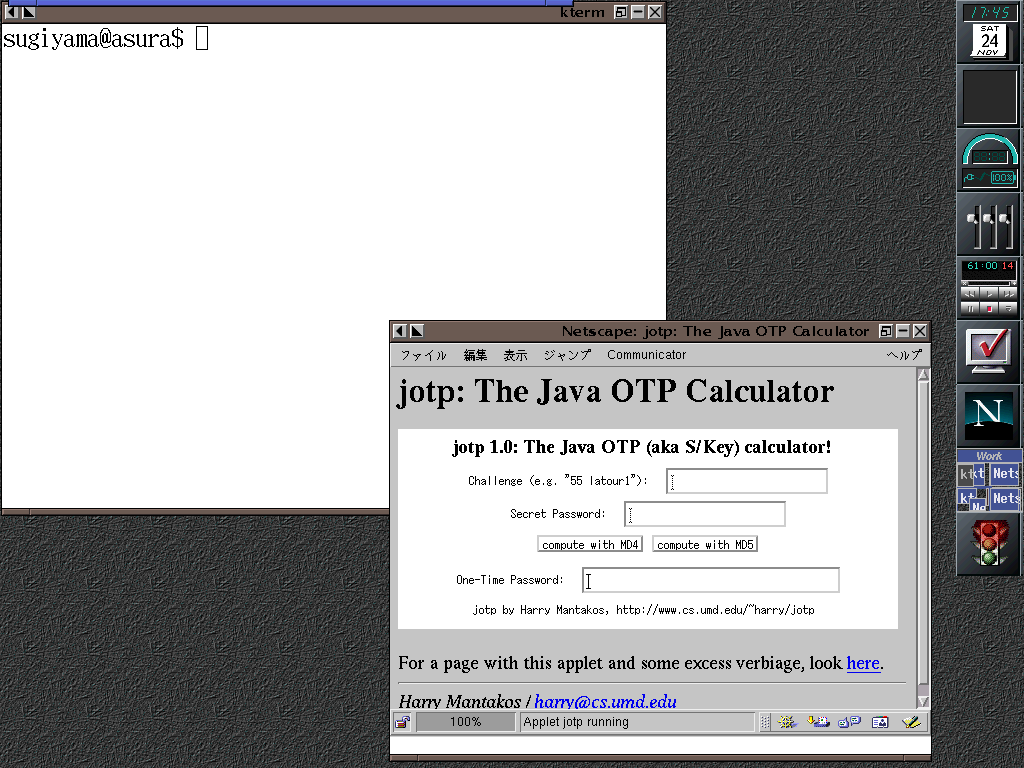The width and height of the screenshot is (1024, 768).
Task: Click the compute with MD5 button
Action: coord(705,544)
